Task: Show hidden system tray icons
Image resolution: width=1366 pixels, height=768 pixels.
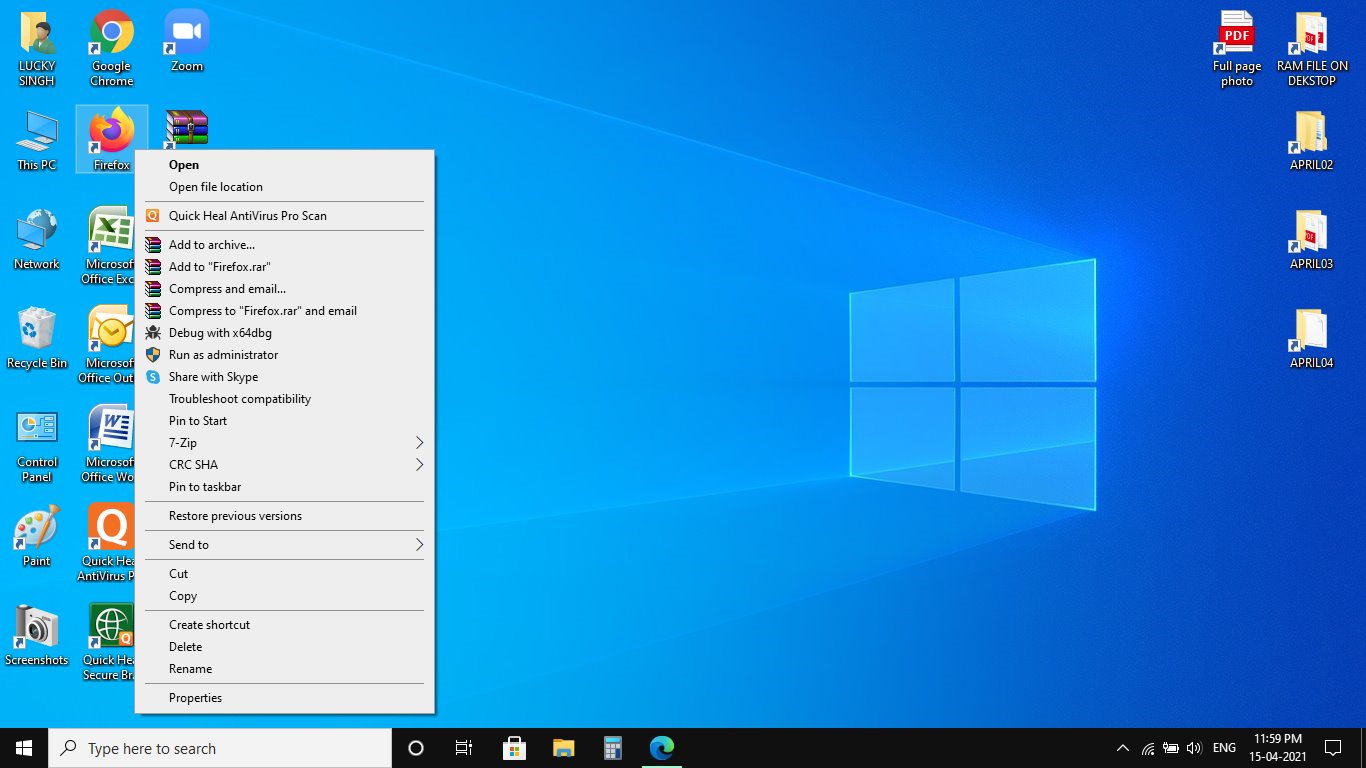Action: point(1123,748)
